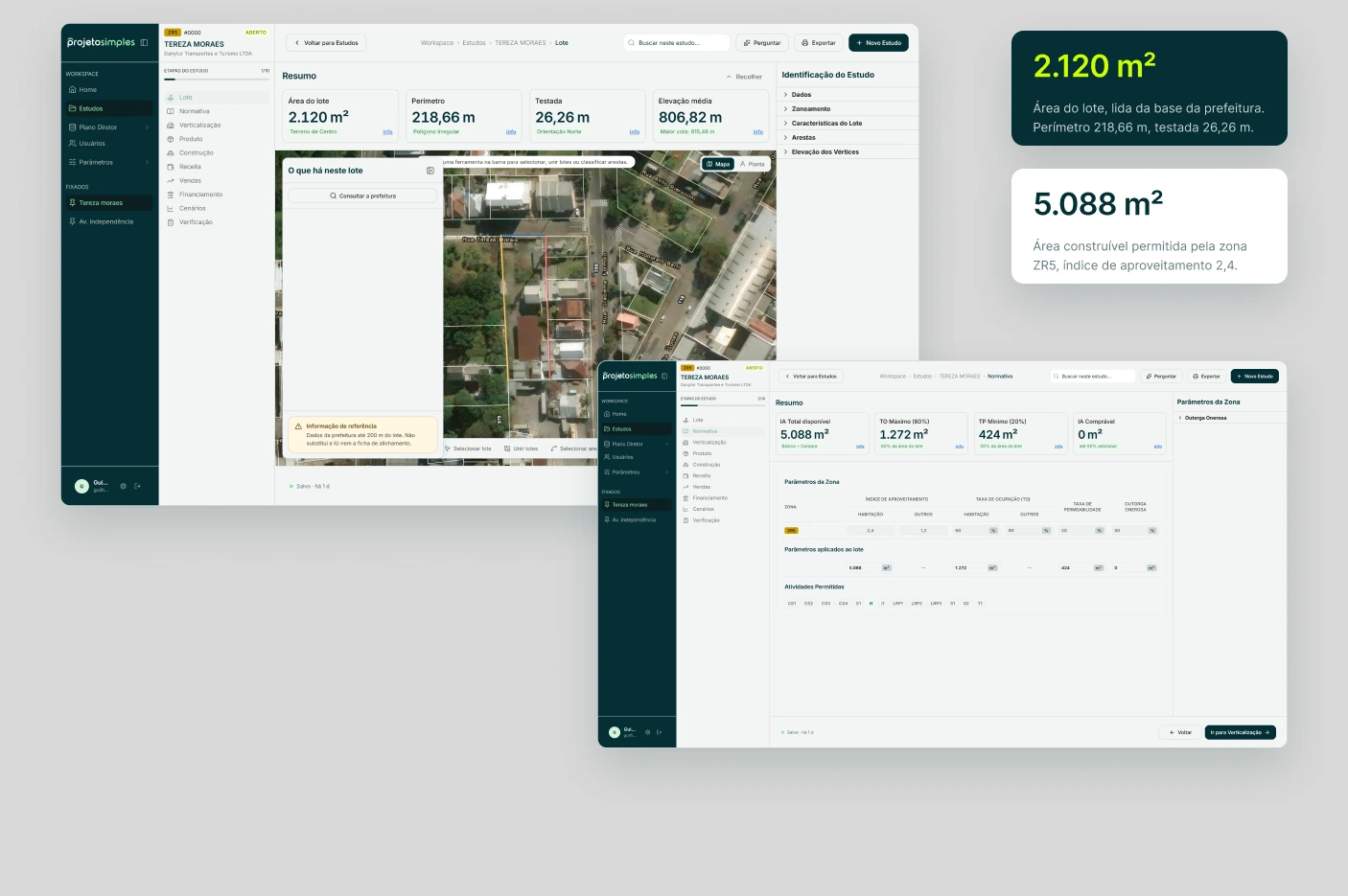The image size is (1348, 896).
Task: Select Normativa step in Lote window
Action: 216,111
